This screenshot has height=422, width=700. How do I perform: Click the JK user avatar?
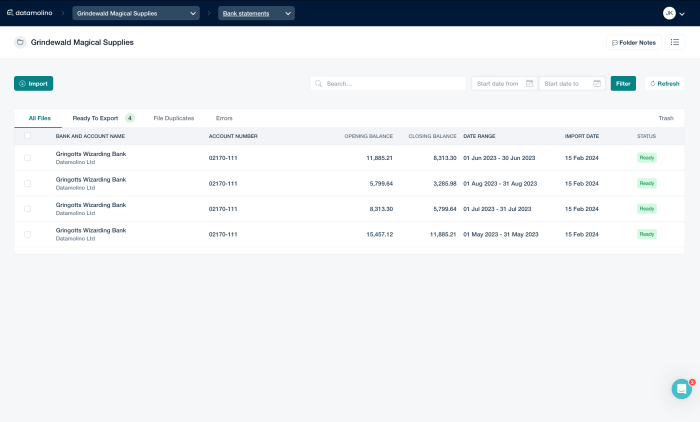pyautogui.click(x=669, y=13)
